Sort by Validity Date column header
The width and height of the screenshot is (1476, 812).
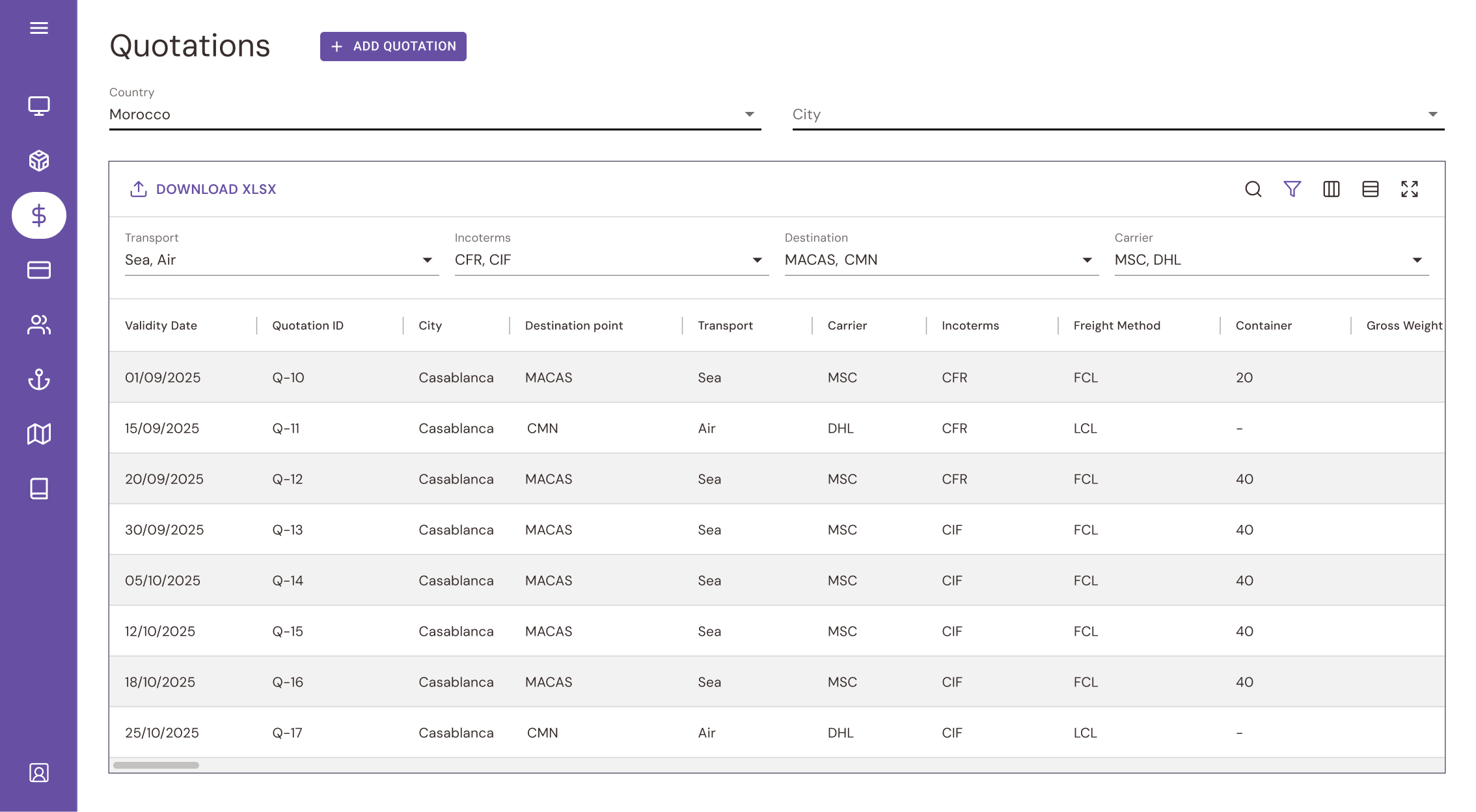161,325
